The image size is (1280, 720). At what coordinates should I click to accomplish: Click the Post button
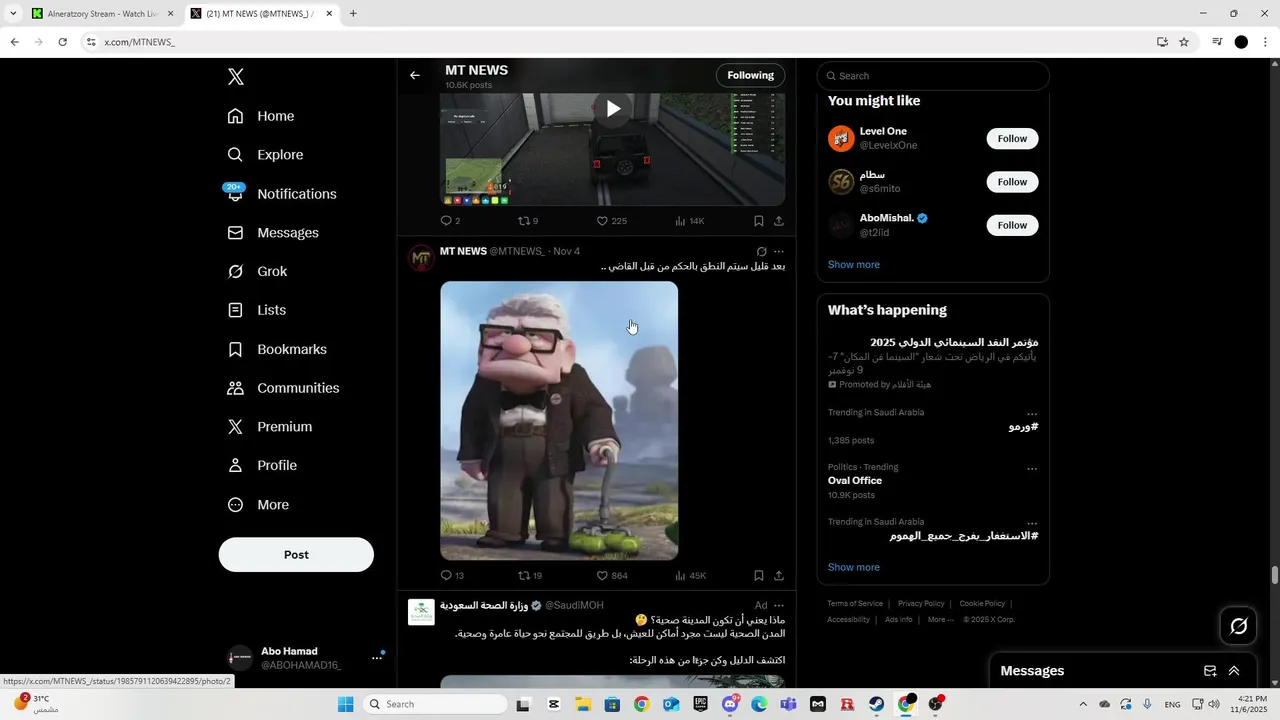click(296, 555)
